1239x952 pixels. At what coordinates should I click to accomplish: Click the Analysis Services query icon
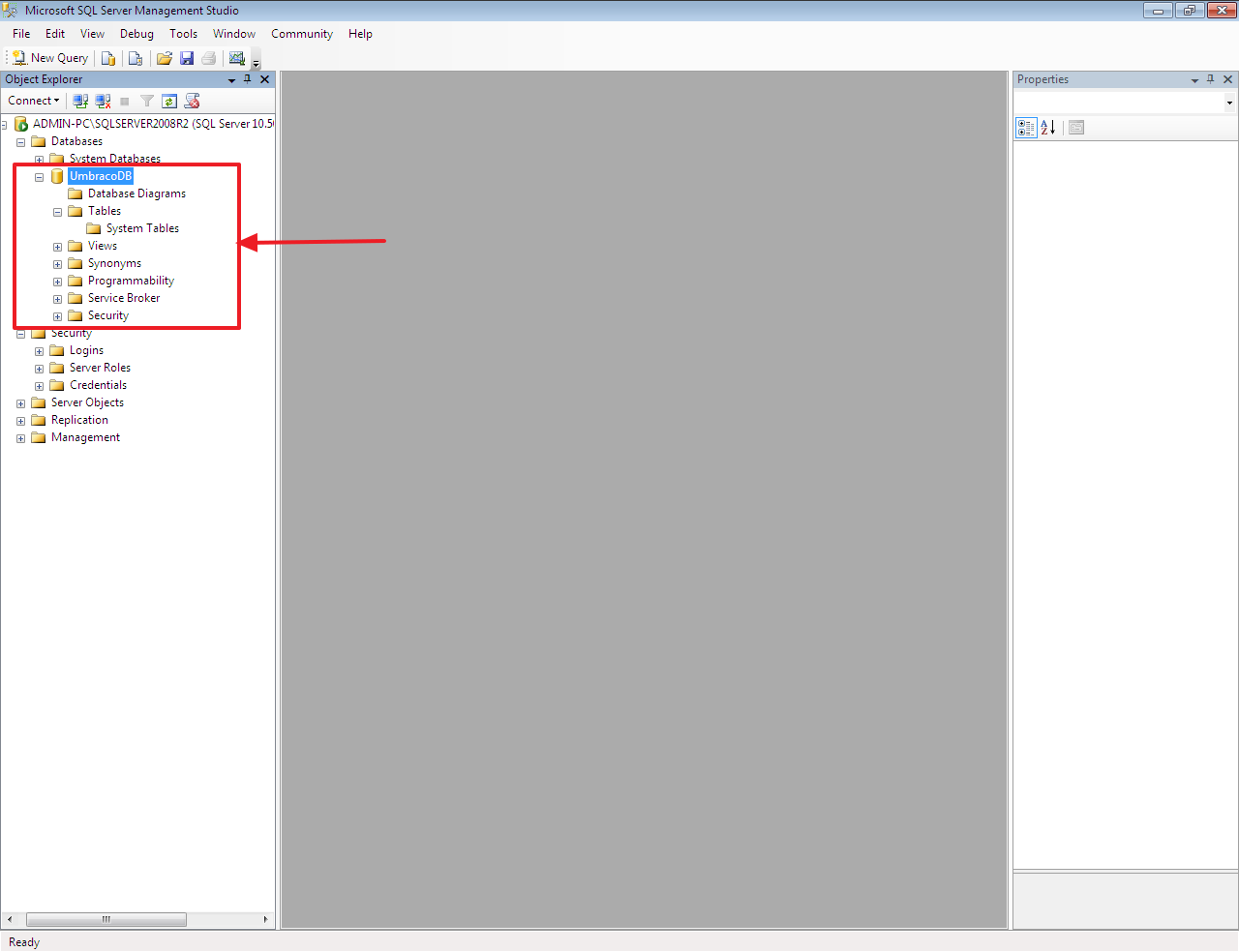[x=136, y=58]
